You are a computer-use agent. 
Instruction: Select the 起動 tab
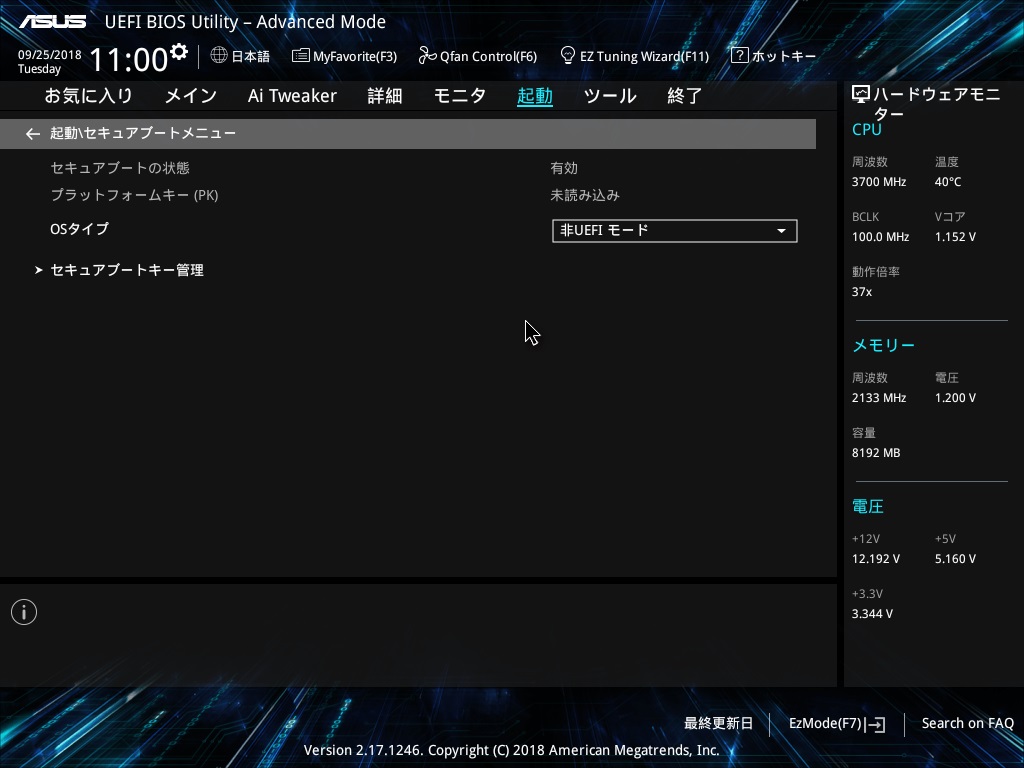tap(535, 96)
